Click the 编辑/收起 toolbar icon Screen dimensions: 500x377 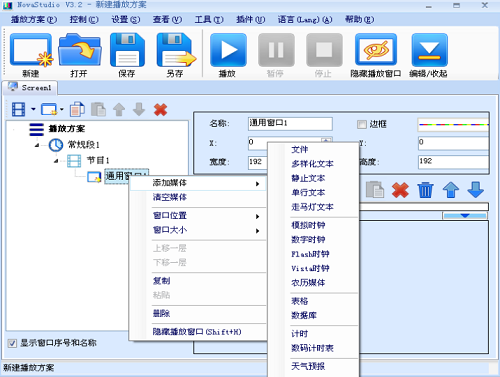[429, 50]
